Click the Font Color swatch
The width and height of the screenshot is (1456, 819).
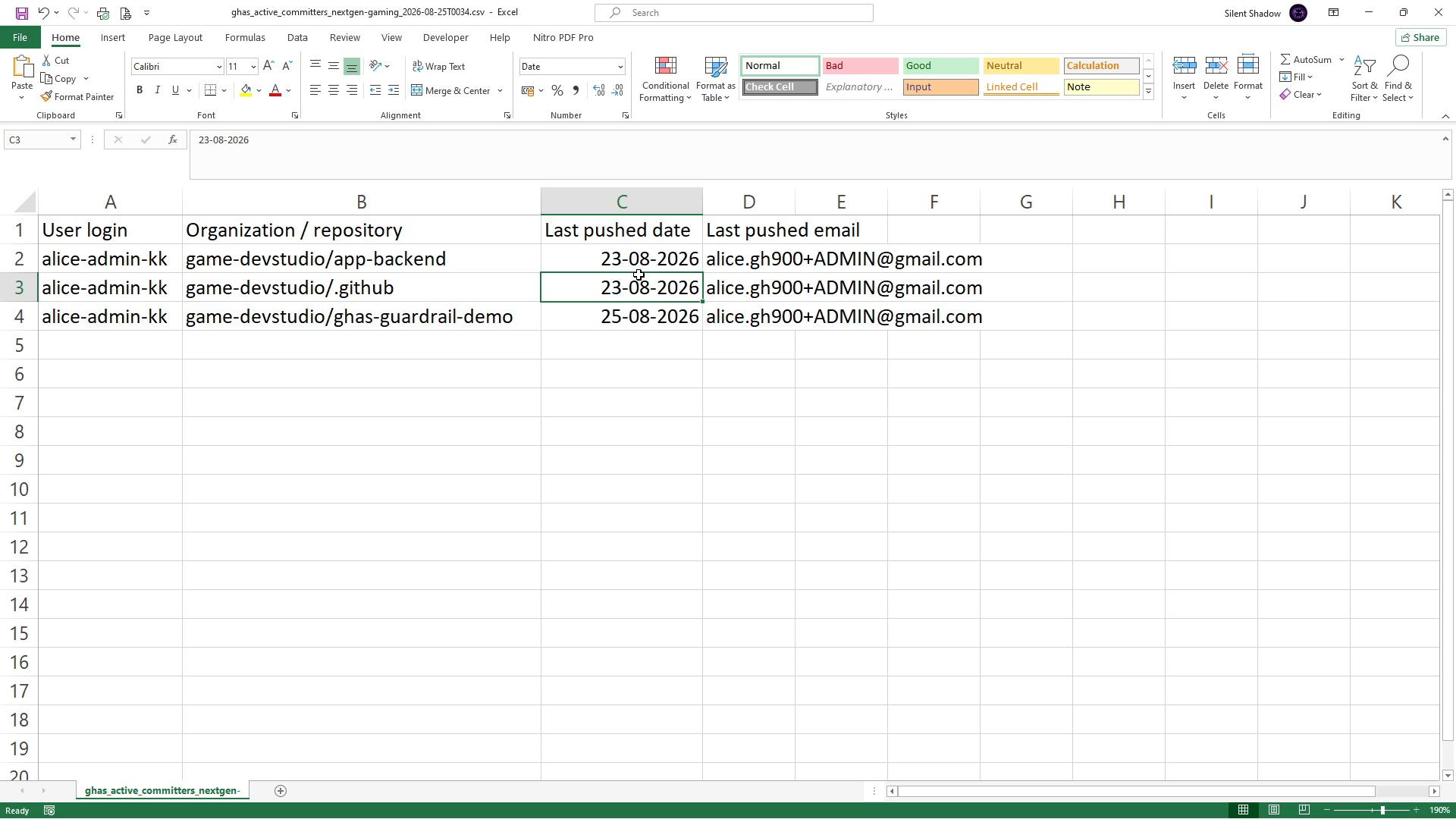pyautogui.click(x=275, y=91)
